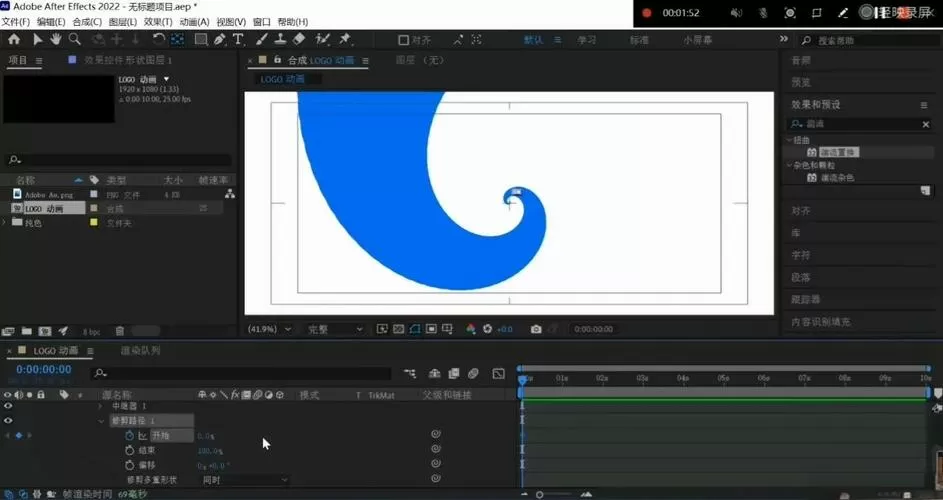Create new composition icon in the Project panel
The height and width of the screenshot is (500, 943).
45,331
